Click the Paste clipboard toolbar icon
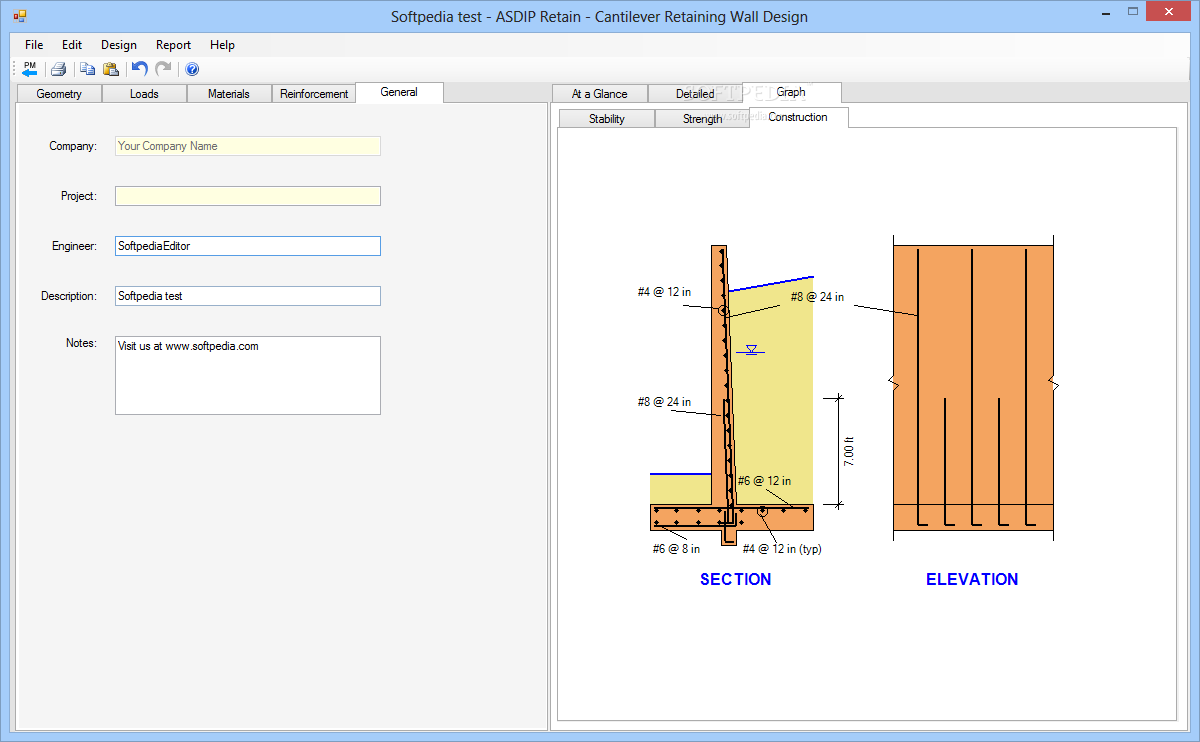This screenshot has height=742, width=1200. [111, 69]
